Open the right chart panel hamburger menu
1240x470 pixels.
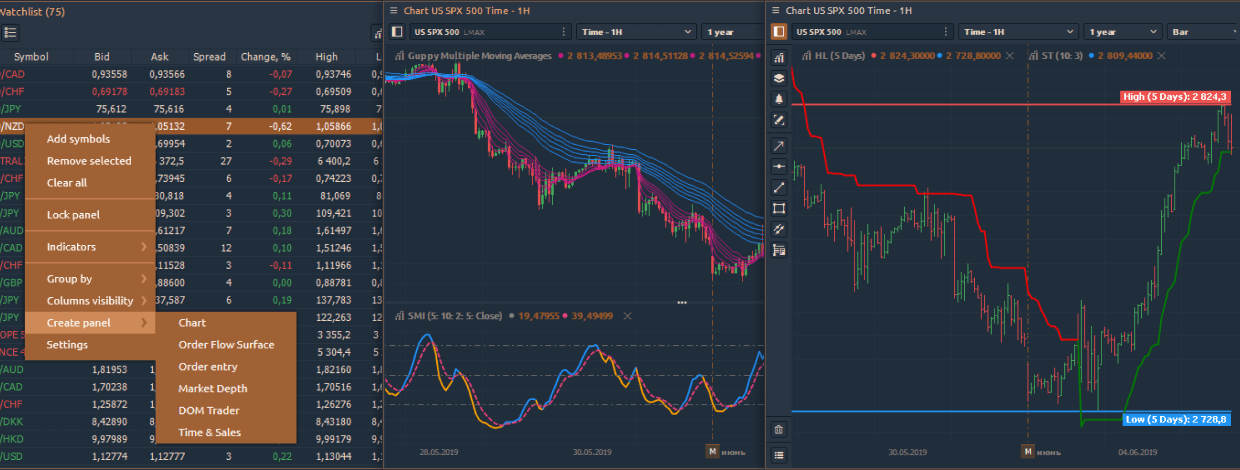pyautogui.click(x=776, y=10)
